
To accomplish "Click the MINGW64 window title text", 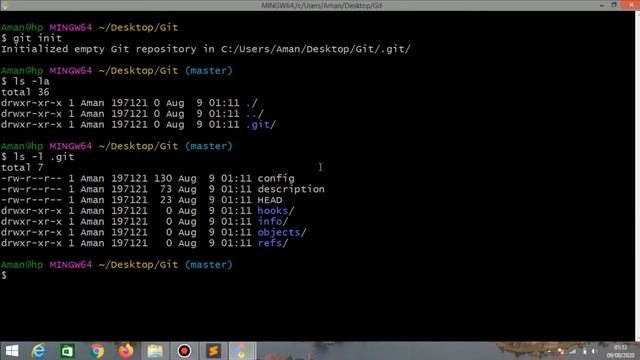I will (x=322, y=5).
